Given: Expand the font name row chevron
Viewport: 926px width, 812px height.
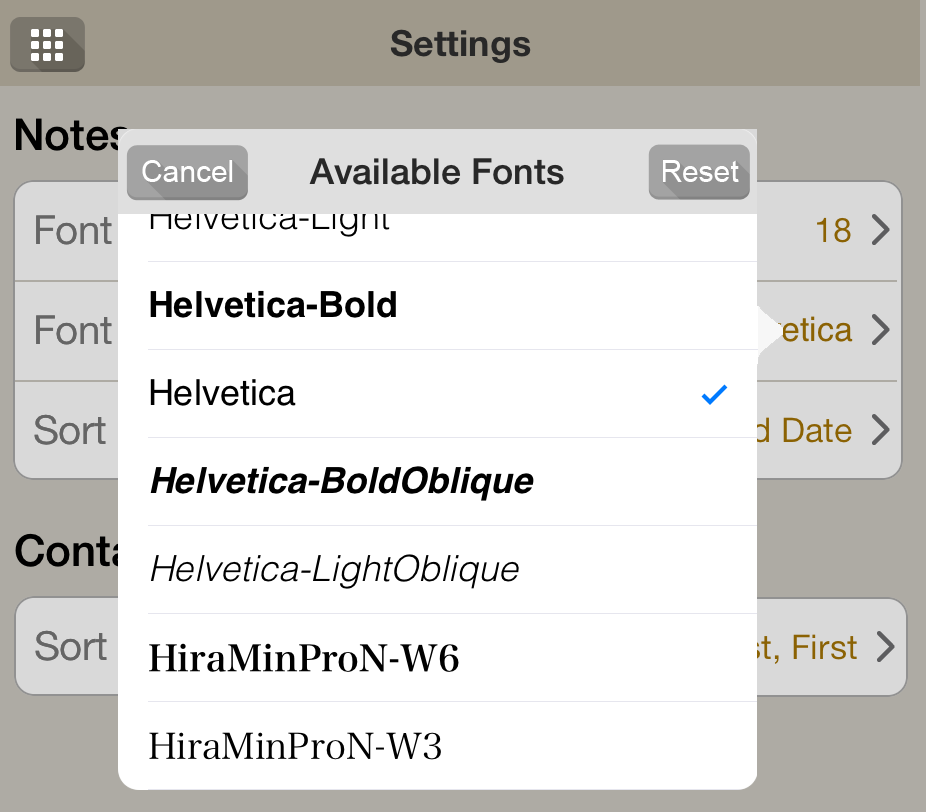Looking at the screenshot, I should (881, 330).
